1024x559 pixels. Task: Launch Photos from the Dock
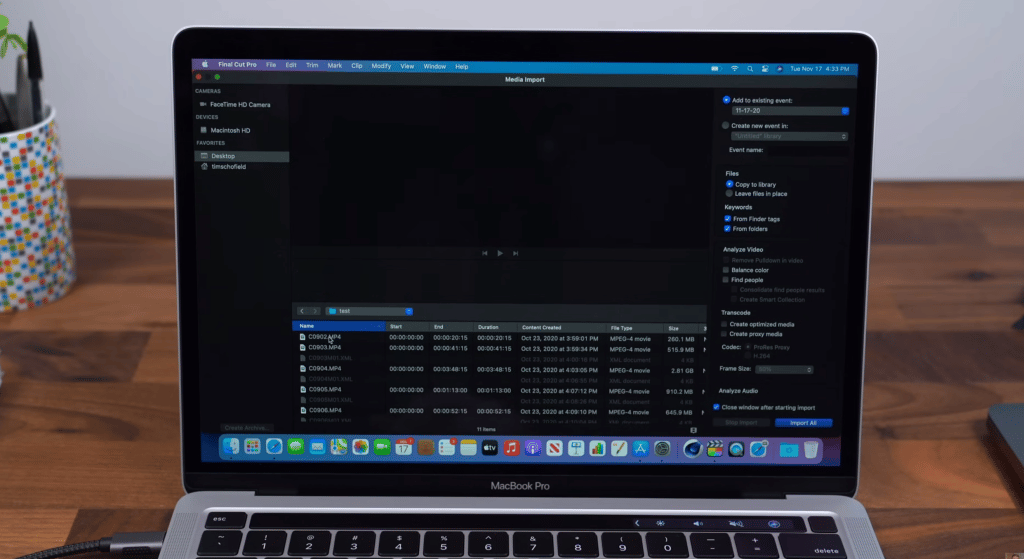coord(360,447)
